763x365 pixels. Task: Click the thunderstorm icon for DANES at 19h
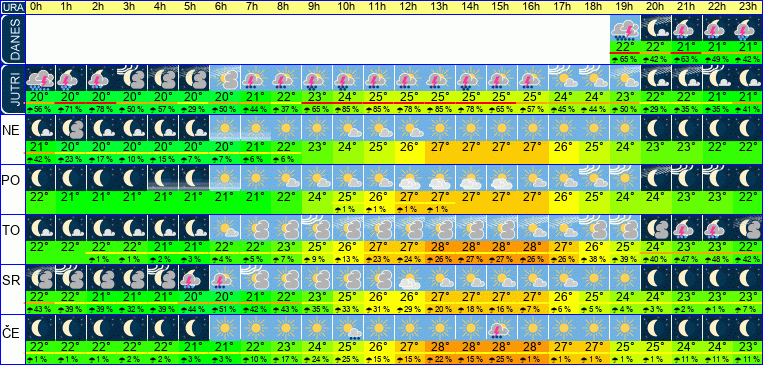[624, 28]
